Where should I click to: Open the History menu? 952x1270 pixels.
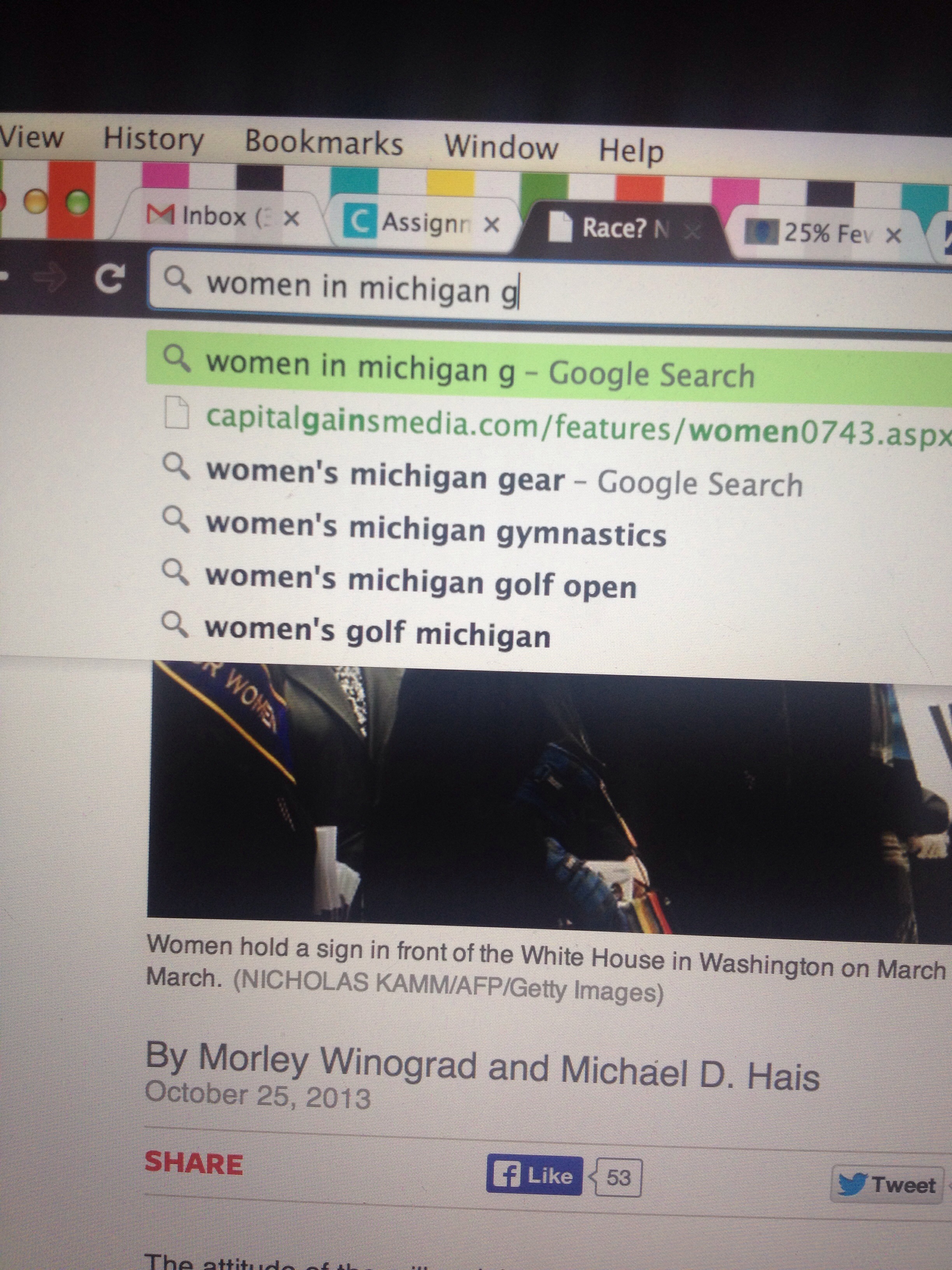(153, 139)
